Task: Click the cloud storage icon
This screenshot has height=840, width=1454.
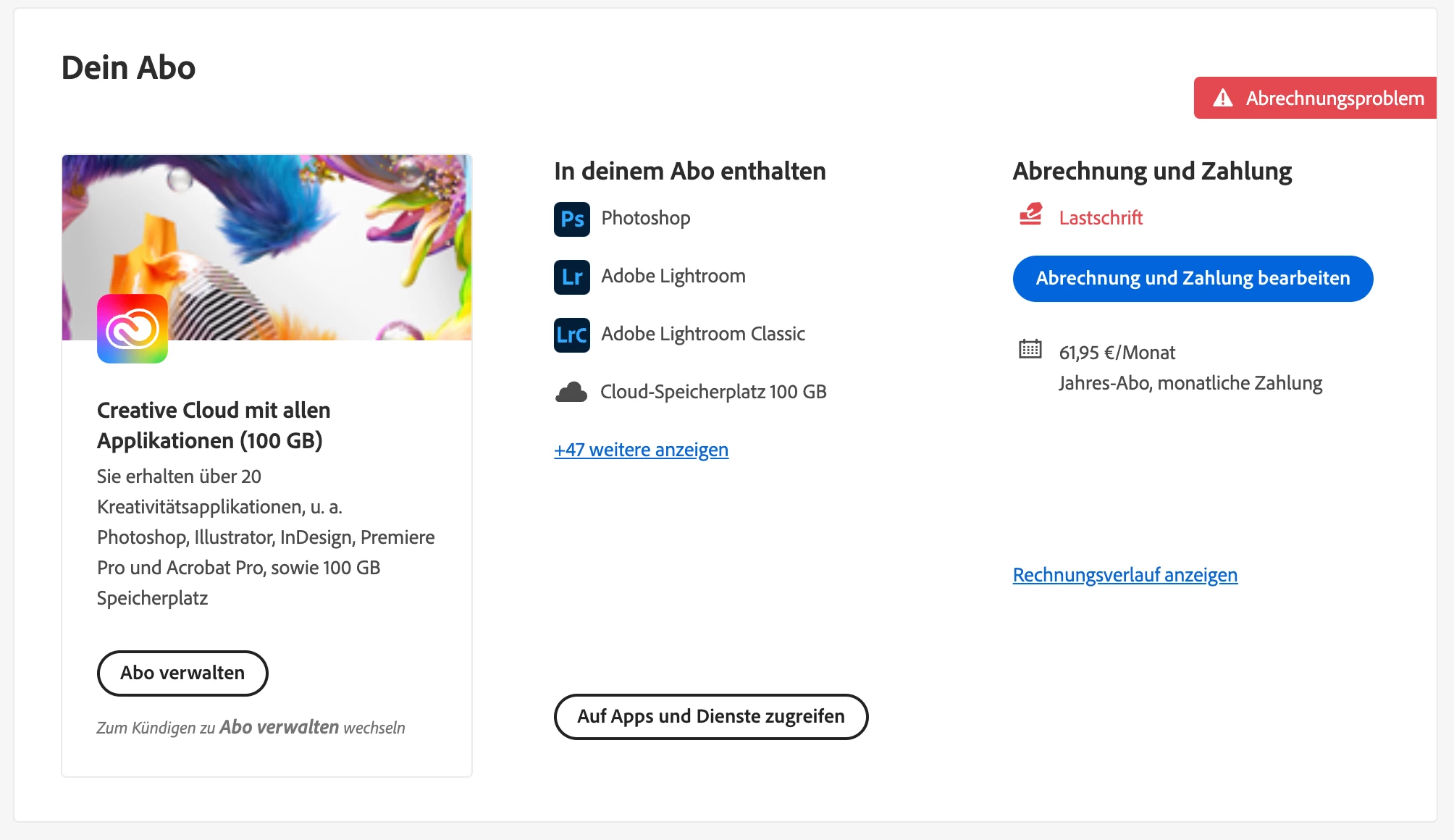Action: [x=571, y=392]
